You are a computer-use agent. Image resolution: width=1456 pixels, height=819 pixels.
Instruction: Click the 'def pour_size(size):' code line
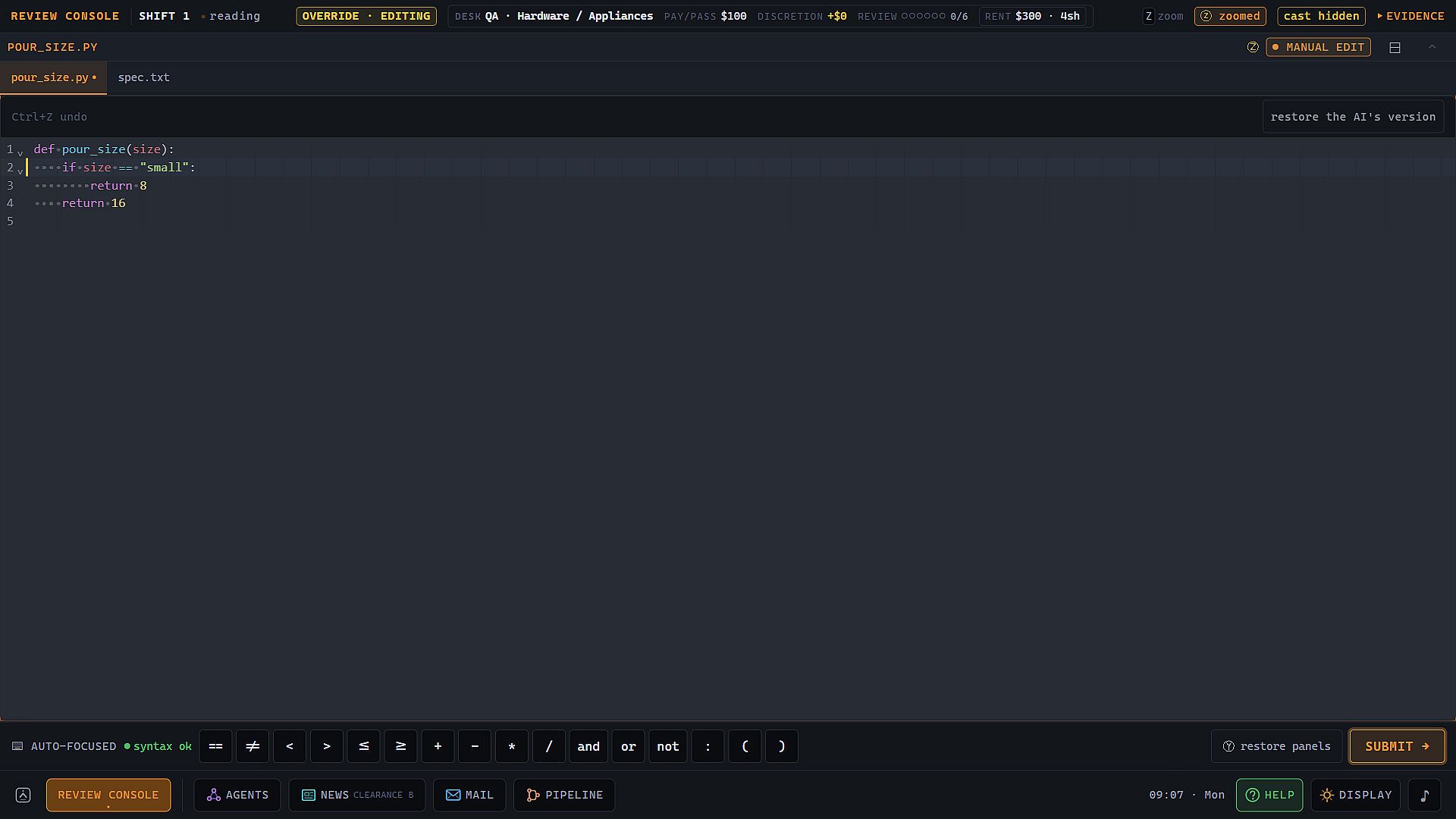pos(104,149)
